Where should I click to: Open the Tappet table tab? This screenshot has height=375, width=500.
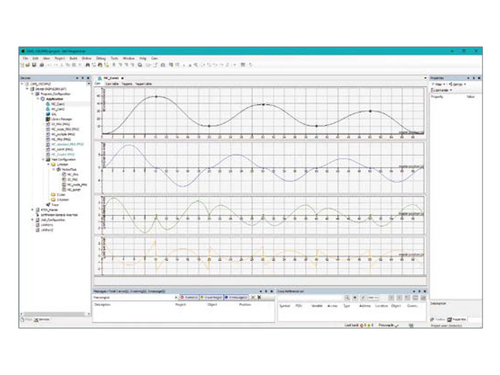[x=144, y=84]
